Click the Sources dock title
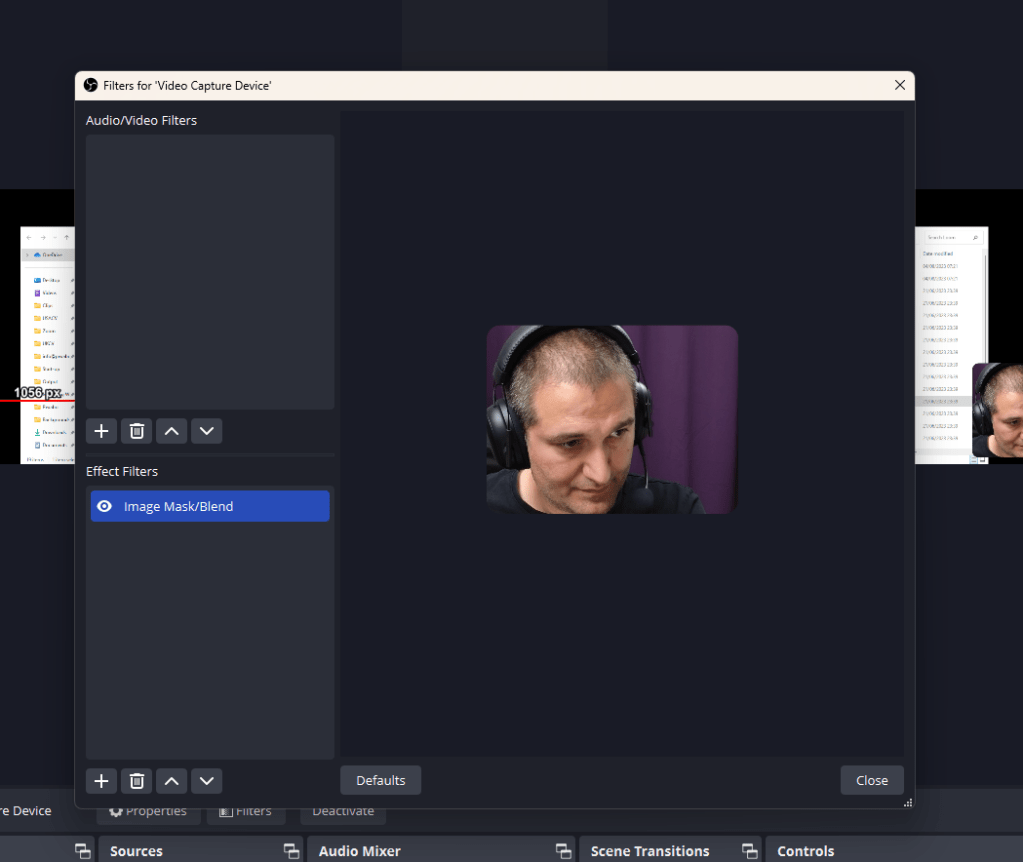The width and height of the screenshot is (1023, 862). pyautogui.click(x=136, y=851)
